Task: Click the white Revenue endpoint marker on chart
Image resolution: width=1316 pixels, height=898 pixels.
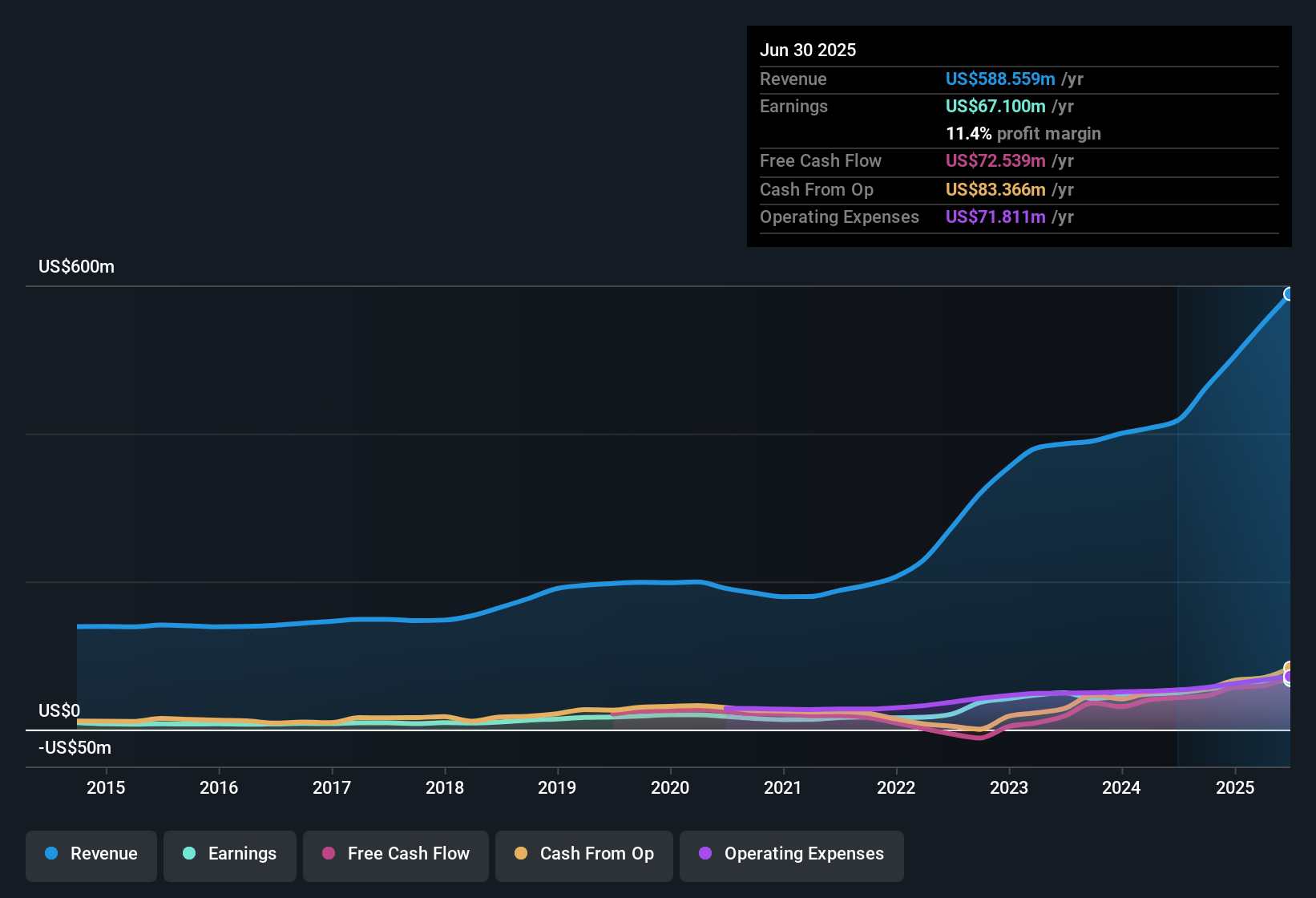Action: (1289, 295)
